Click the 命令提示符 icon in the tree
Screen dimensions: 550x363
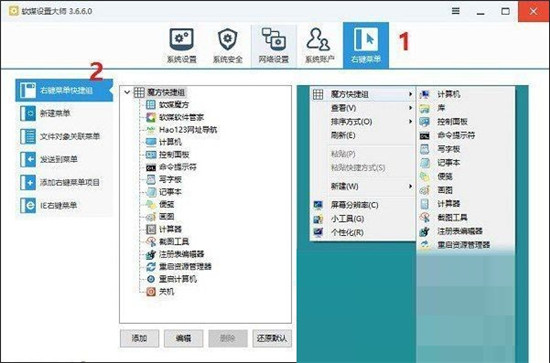tap(151, 167)
